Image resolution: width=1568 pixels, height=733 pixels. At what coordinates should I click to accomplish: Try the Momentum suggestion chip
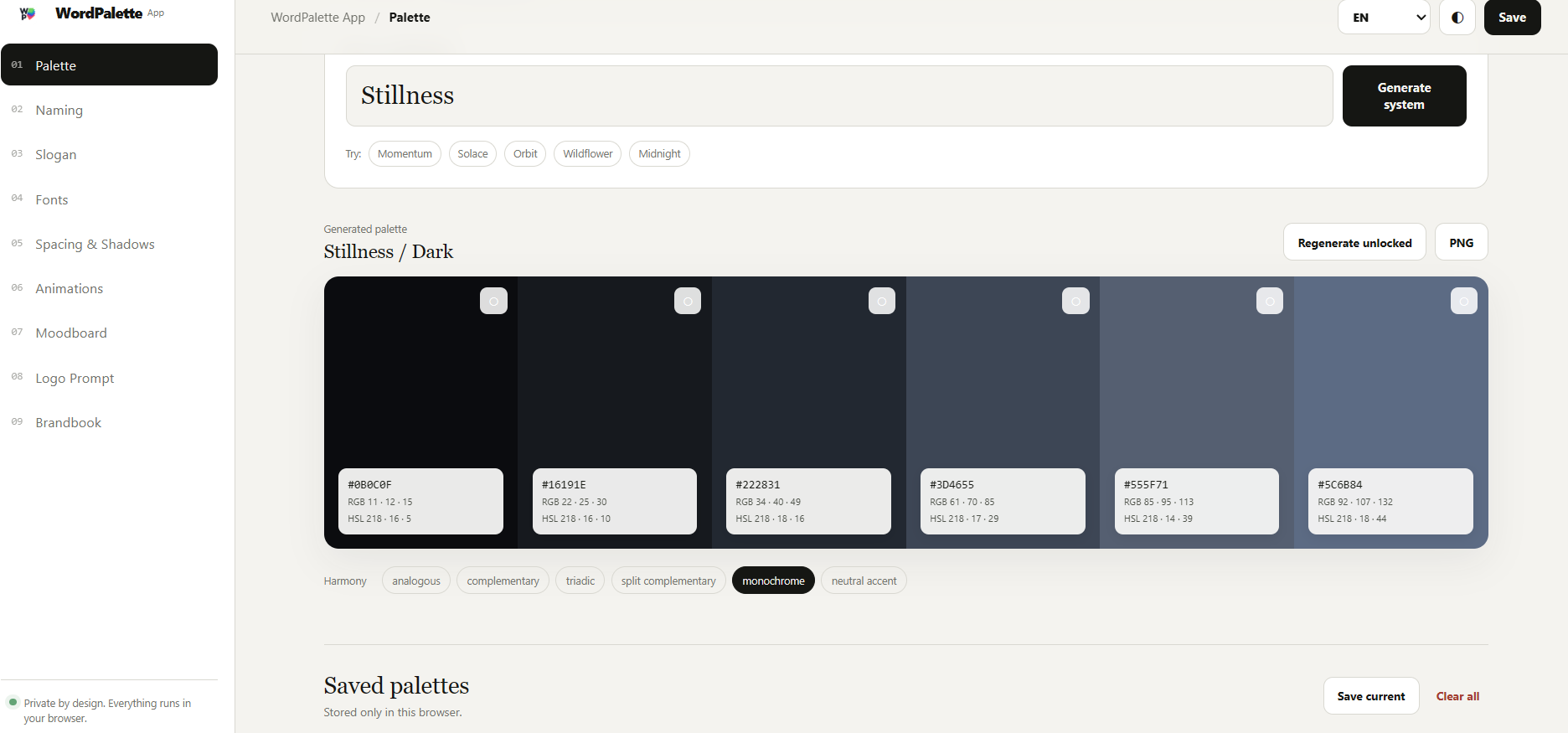[405, 153]
